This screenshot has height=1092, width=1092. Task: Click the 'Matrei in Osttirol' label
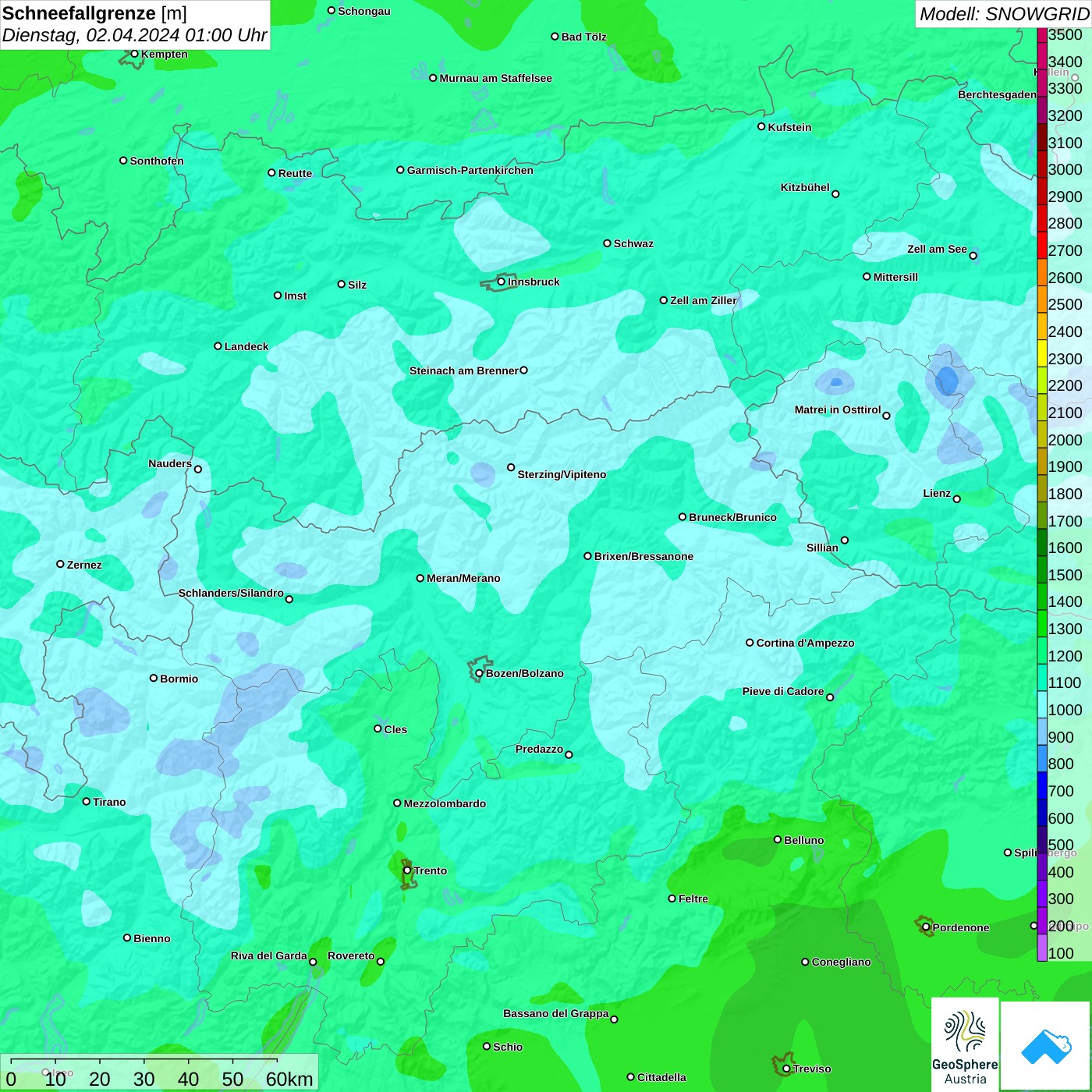click(838, 409)
